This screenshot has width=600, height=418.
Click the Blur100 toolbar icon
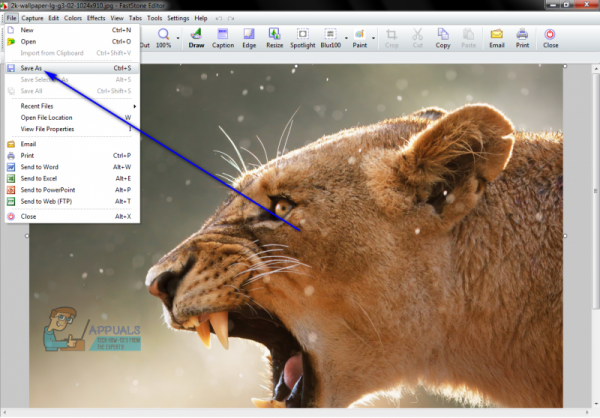[331, 38]
